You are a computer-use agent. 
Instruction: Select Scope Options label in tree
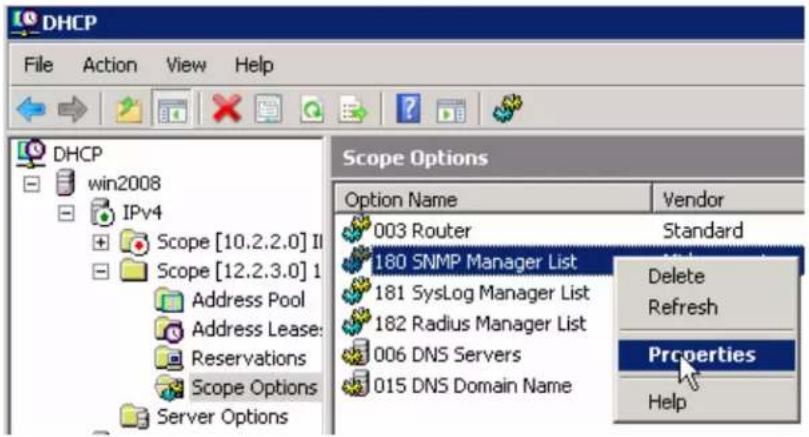(254, 387)
